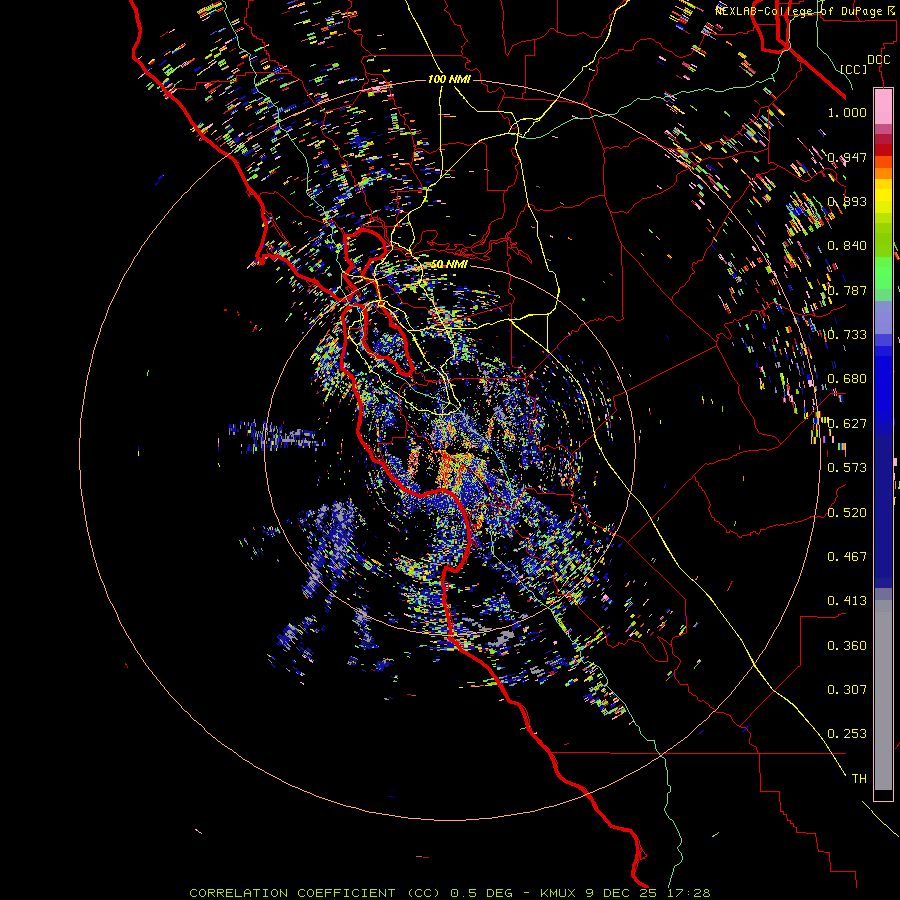Select the 0.680 legend value

tap(847, 379)
